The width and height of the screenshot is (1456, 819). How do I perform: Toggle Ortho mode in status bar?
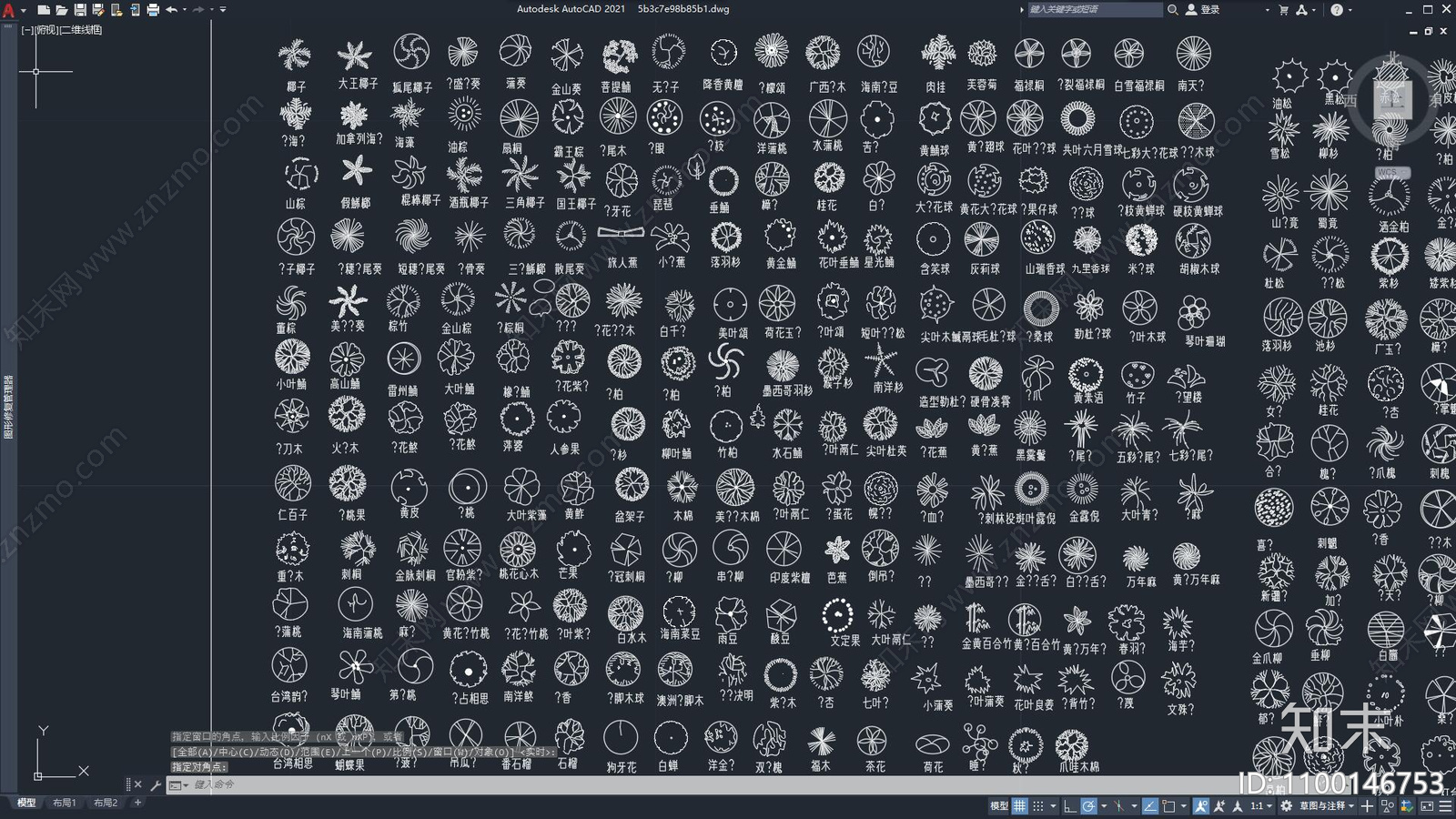1070,806
